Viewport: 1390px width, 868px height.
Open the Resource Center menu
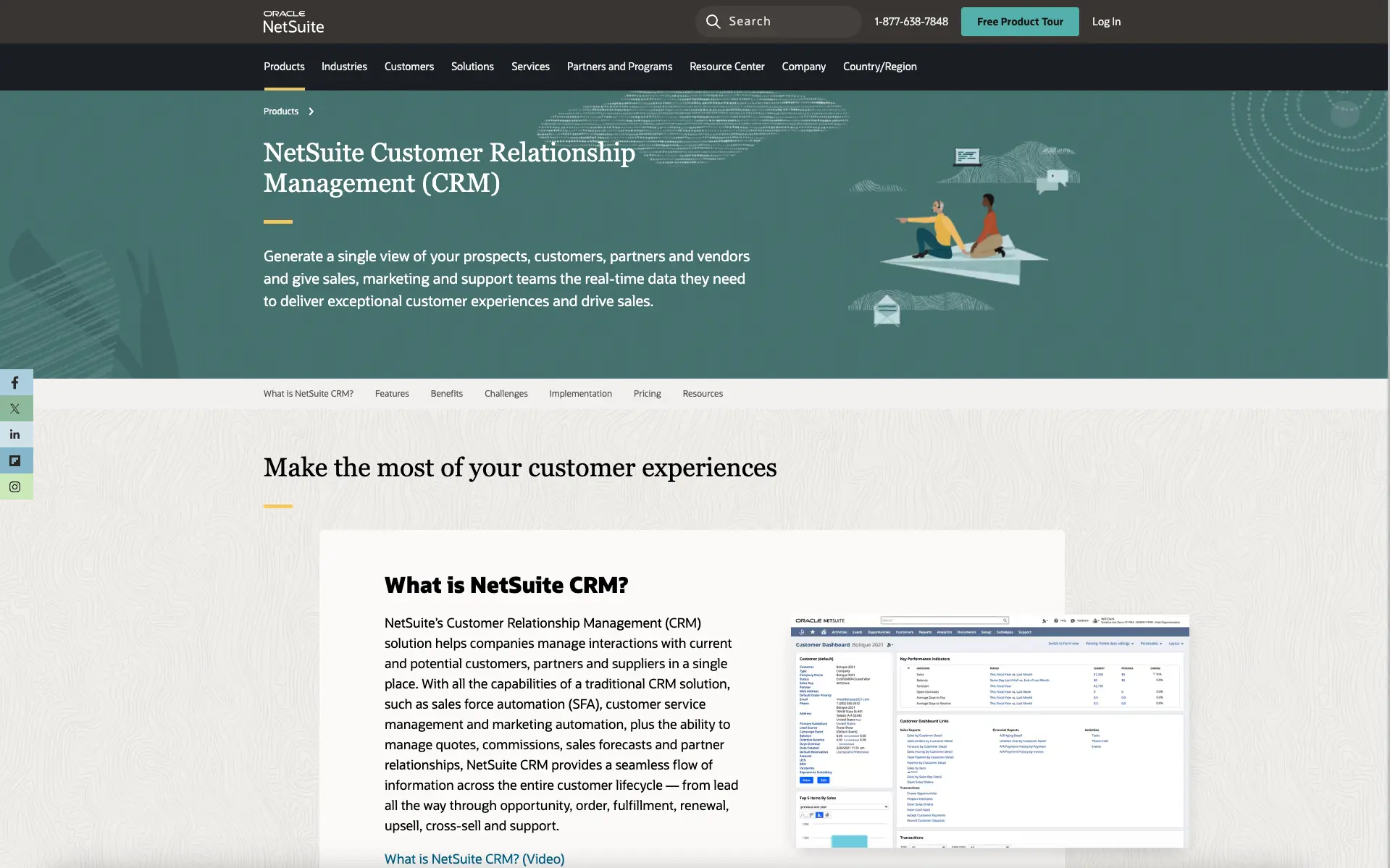[x=727, y=67]
